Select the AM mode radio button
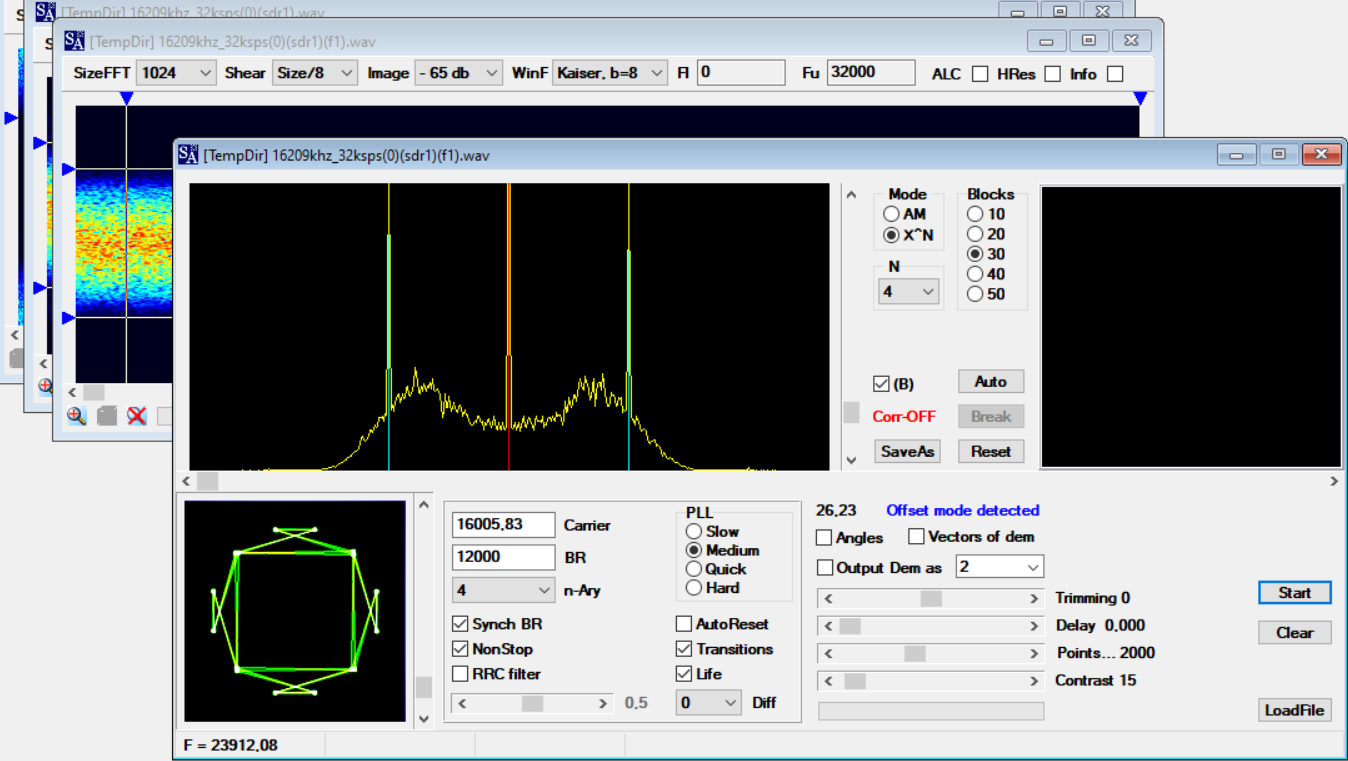 click(891, 214)
